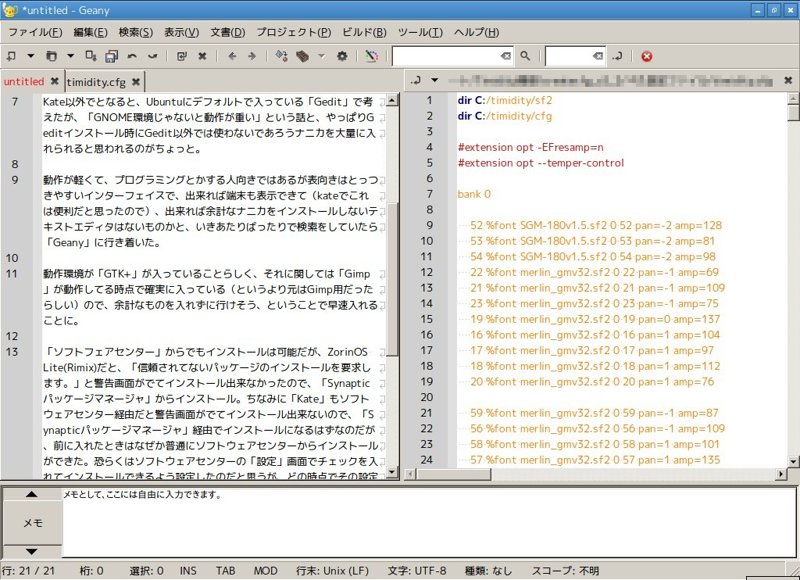The height and width of the screenshot is (580, 800).
Task: Close the split view pane
Action: (788, 80)
